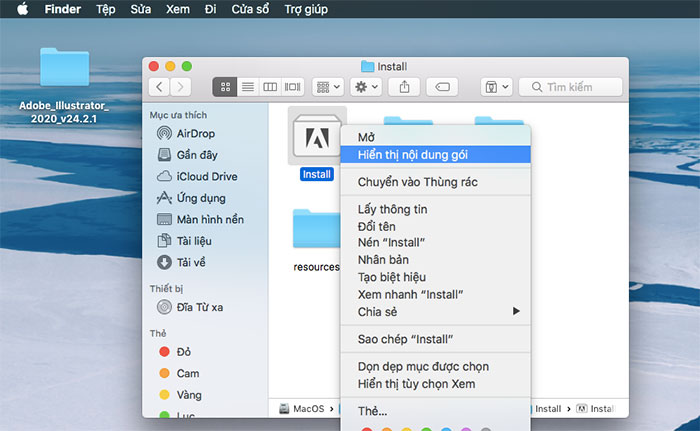Choose Hiển thị nội dung gói

point(435,155)
